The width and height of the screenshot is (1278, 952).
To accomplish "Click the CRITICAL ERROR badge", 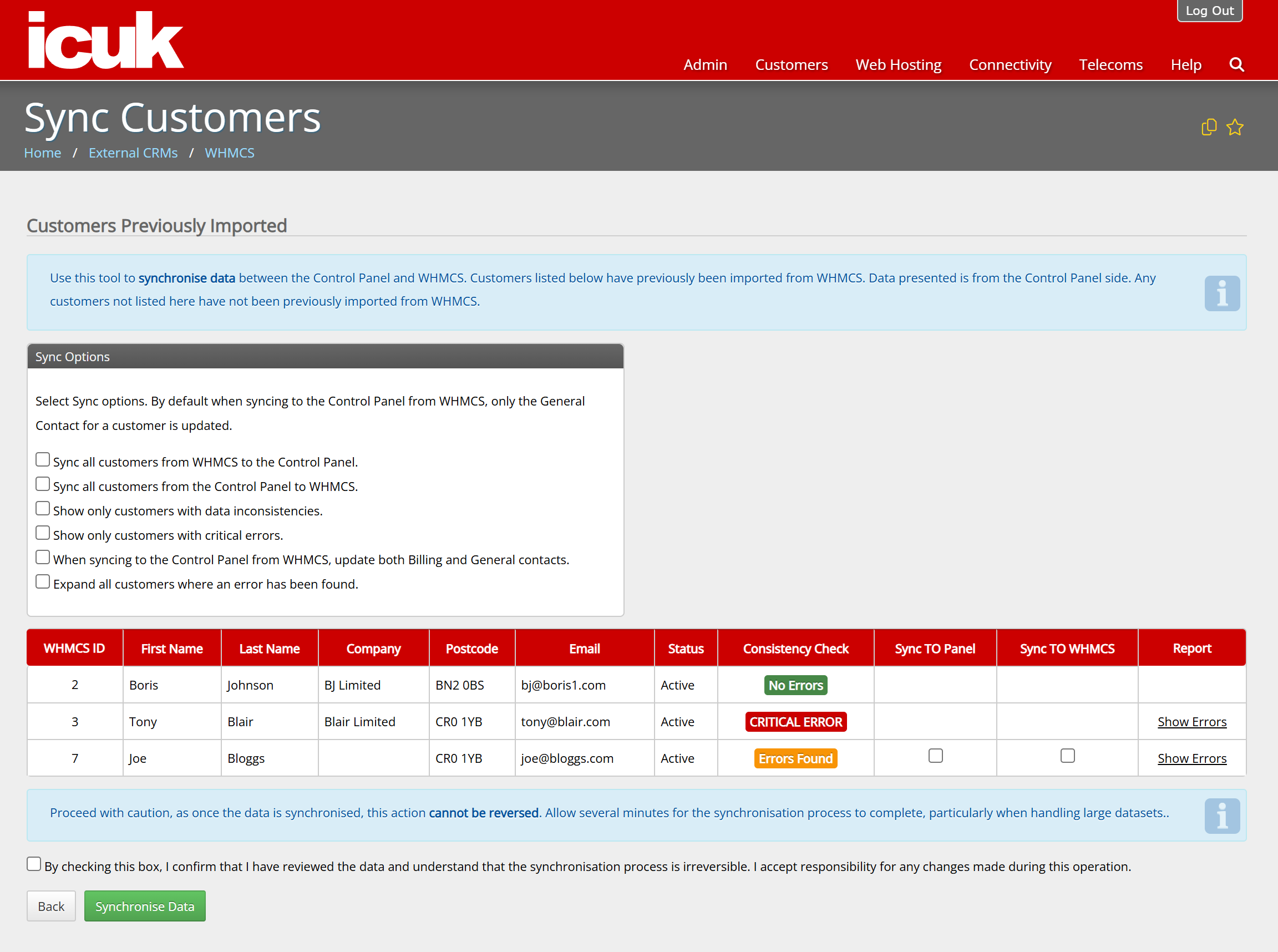I will [x=796, y=722].
